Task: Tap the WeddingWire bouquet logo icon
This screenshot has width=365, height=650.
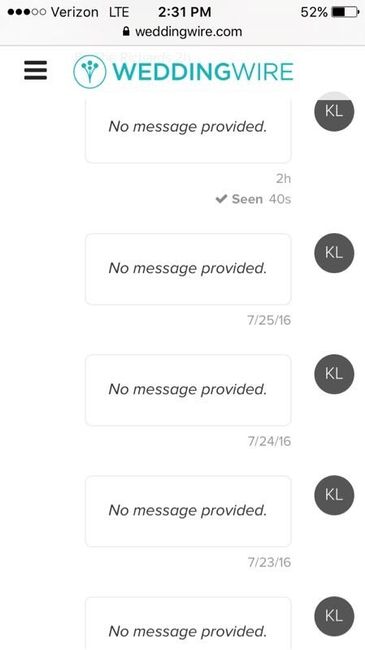Action: (x=90, y=71)
